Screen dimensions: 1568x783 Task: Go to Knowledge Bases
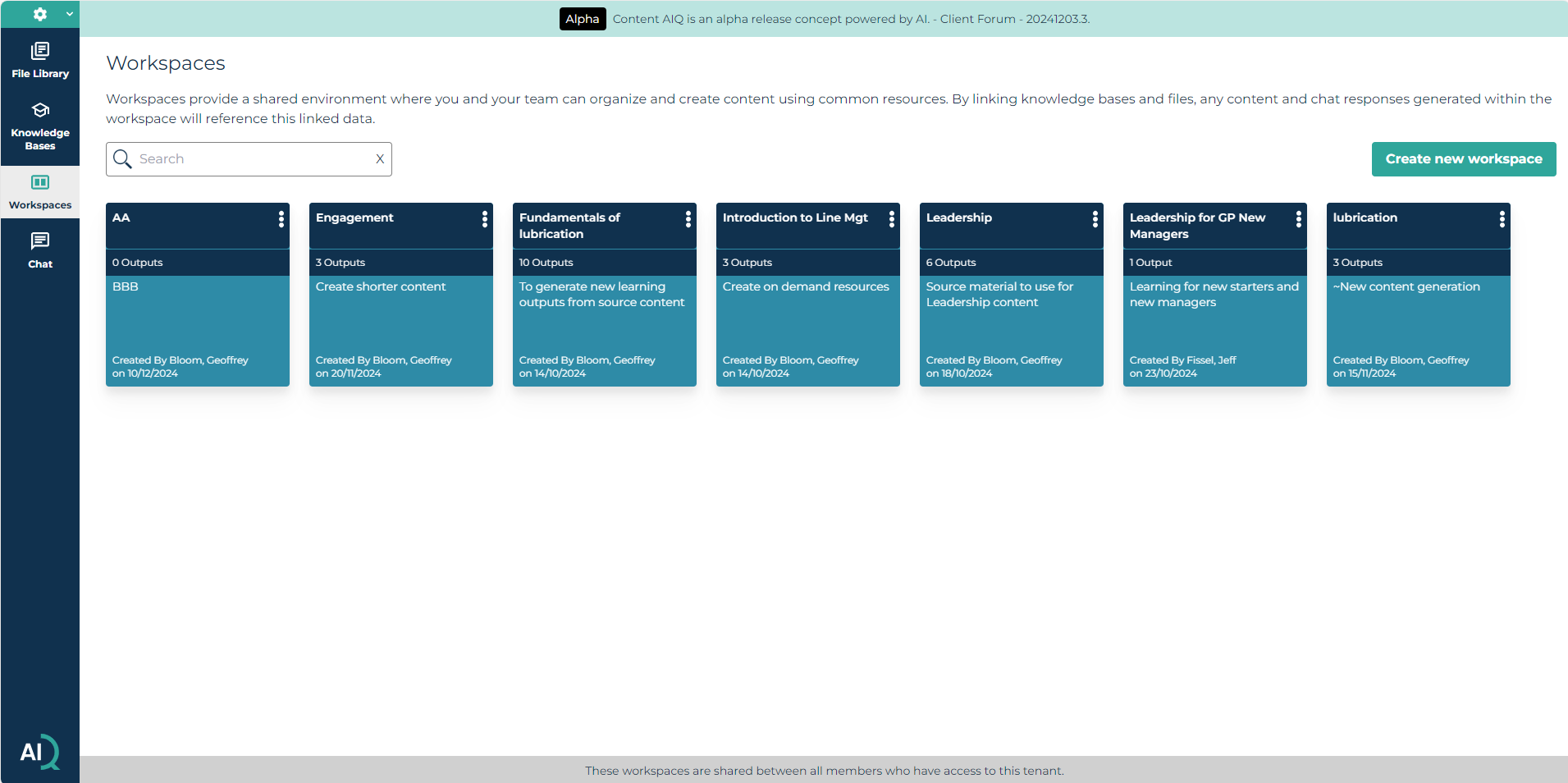click(40, 126)
